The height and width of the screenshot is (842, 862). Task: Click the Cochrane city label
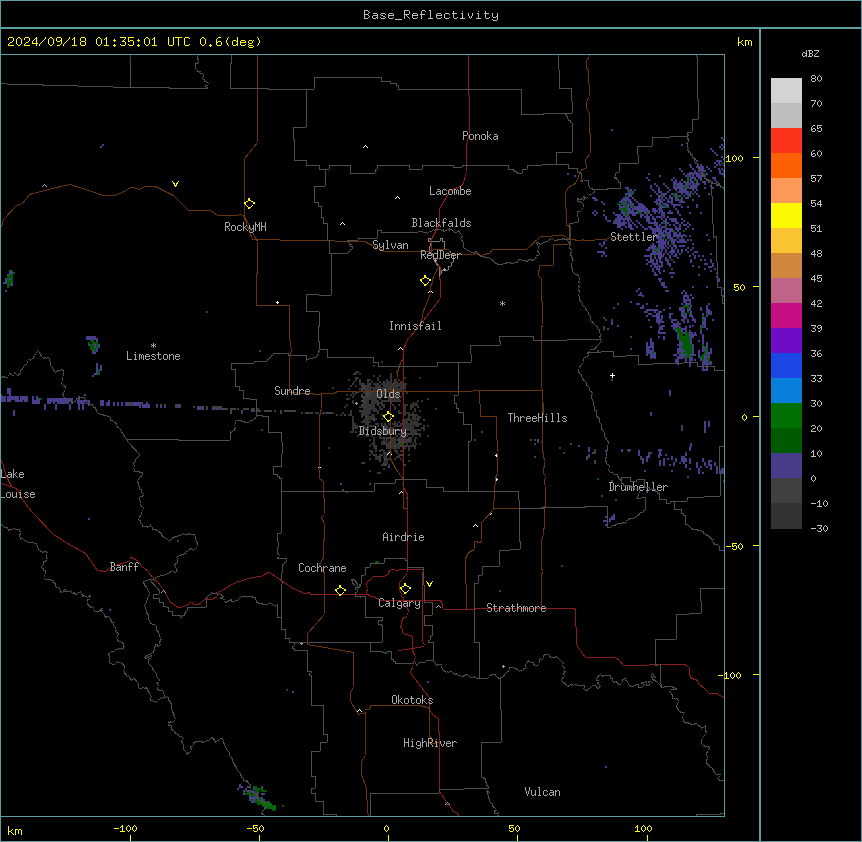322,568
